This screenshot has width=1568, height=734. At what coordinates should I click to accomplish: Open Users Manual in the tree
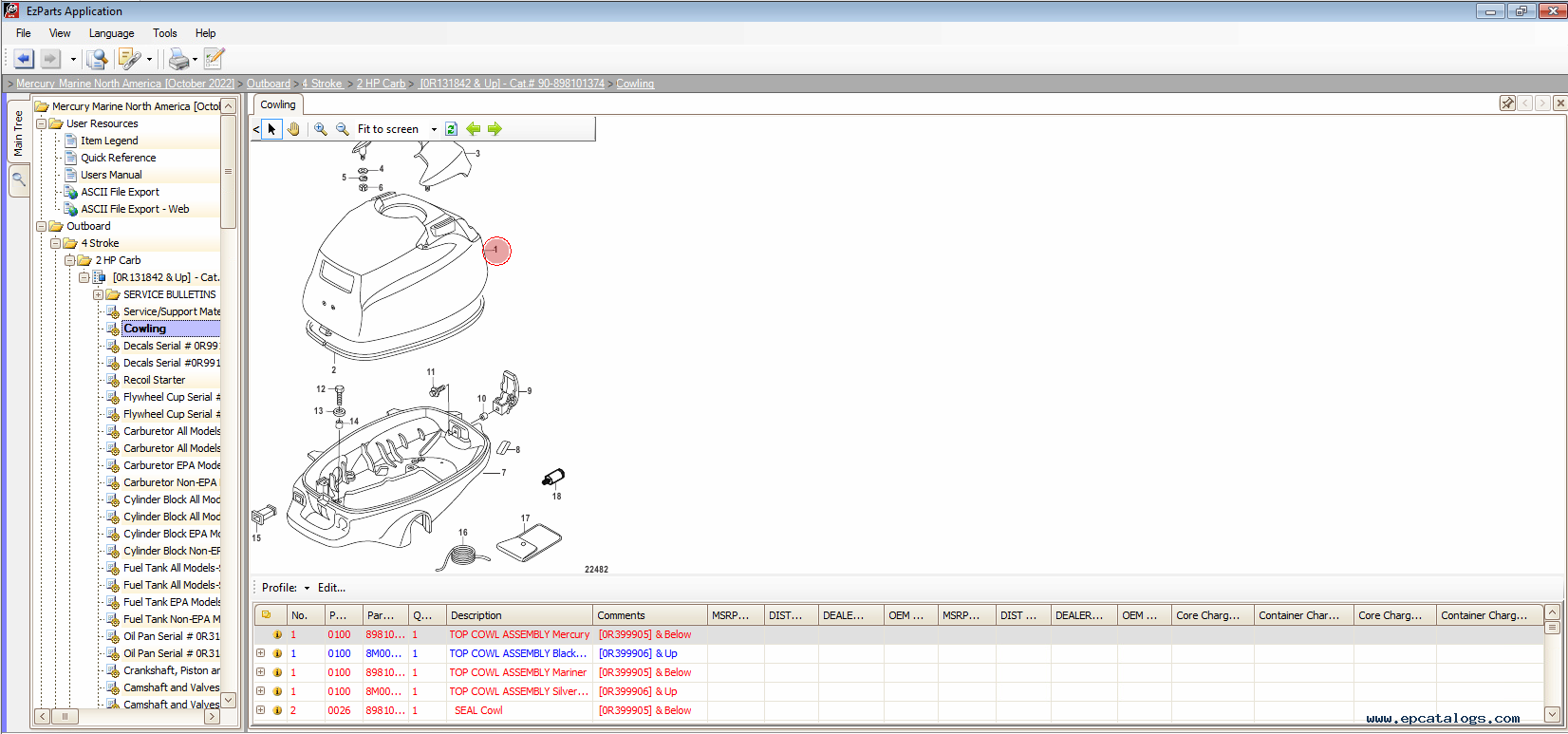coord(111,175)
